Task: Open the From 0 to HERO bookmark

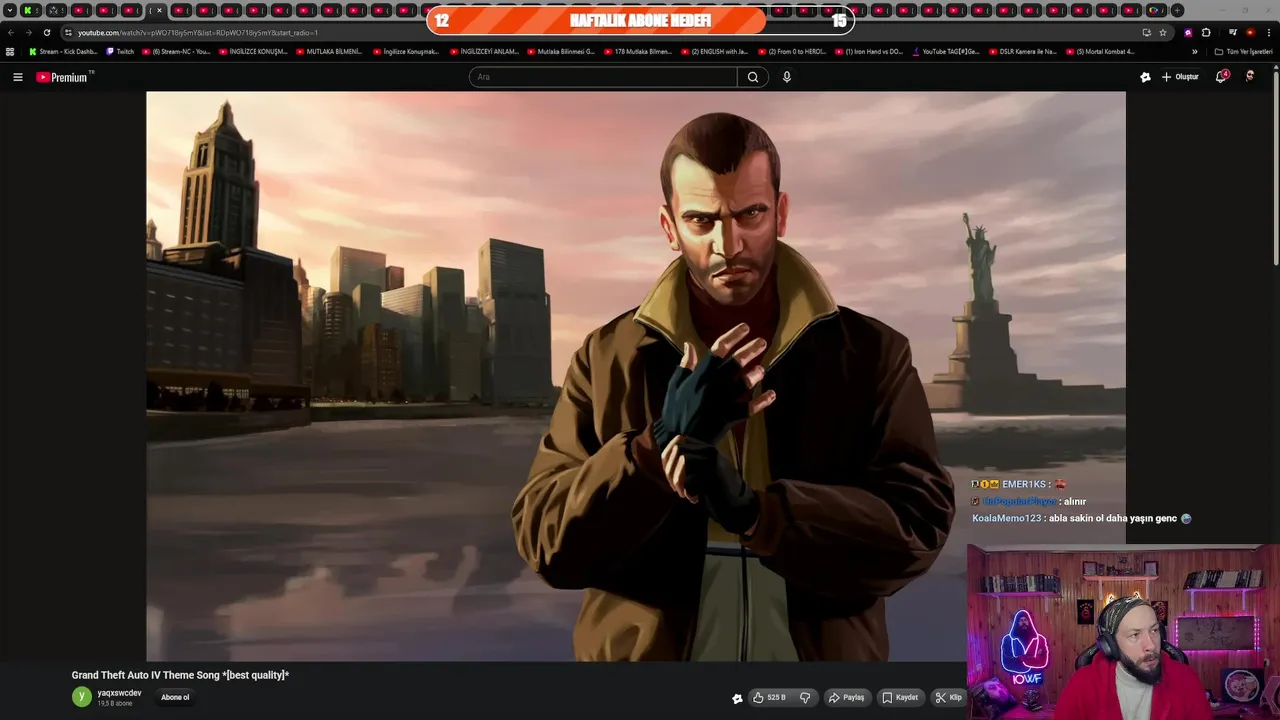Action: (792, 51)
